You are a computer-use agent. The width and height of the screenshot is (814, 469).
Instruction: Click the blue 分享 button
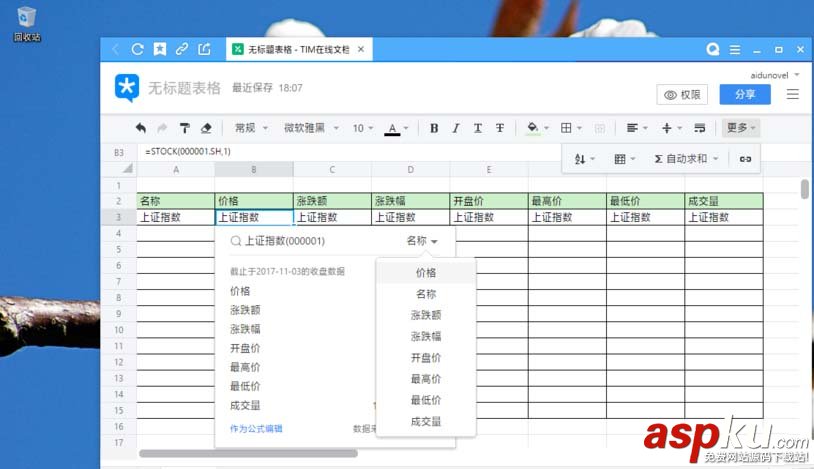coord(745,95)
